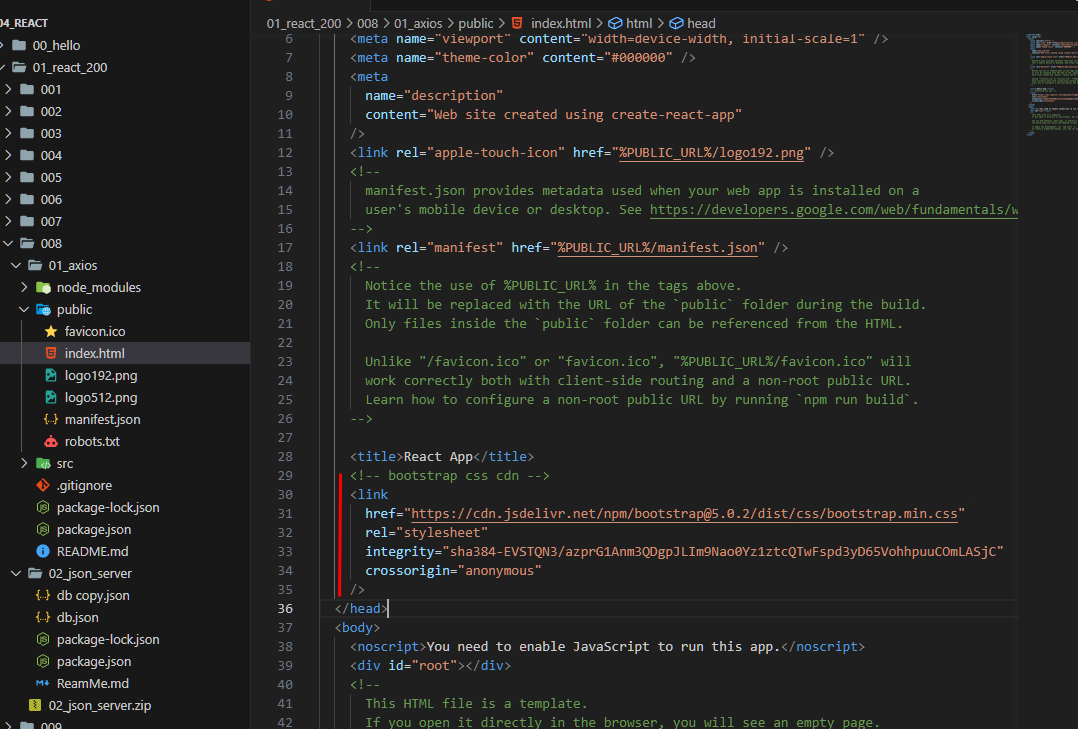The width and height of the screenshot is (1078, 729).
Task: Open the 01_axios breadcrumb segment
Action: click(418, 23)
